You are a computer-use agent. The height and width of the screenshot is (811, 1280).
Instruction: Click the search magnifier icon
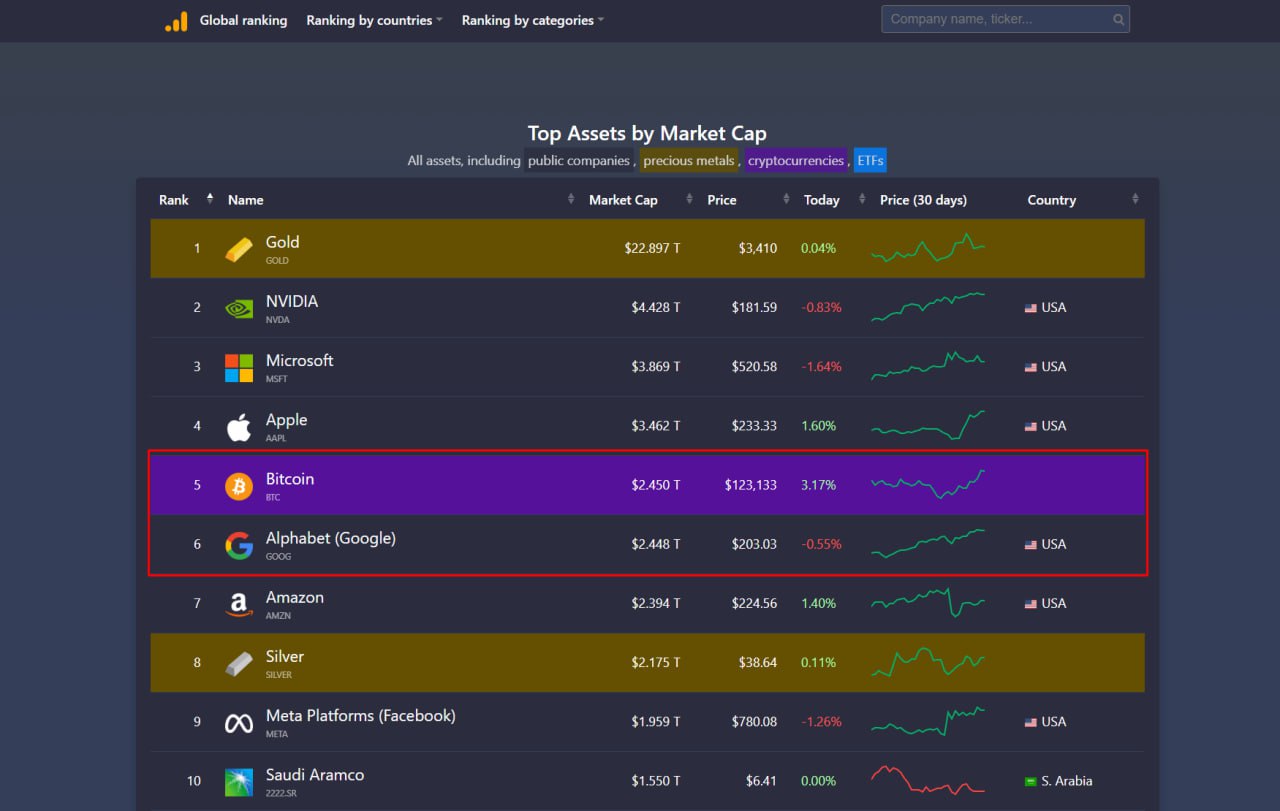(1118, 19)
